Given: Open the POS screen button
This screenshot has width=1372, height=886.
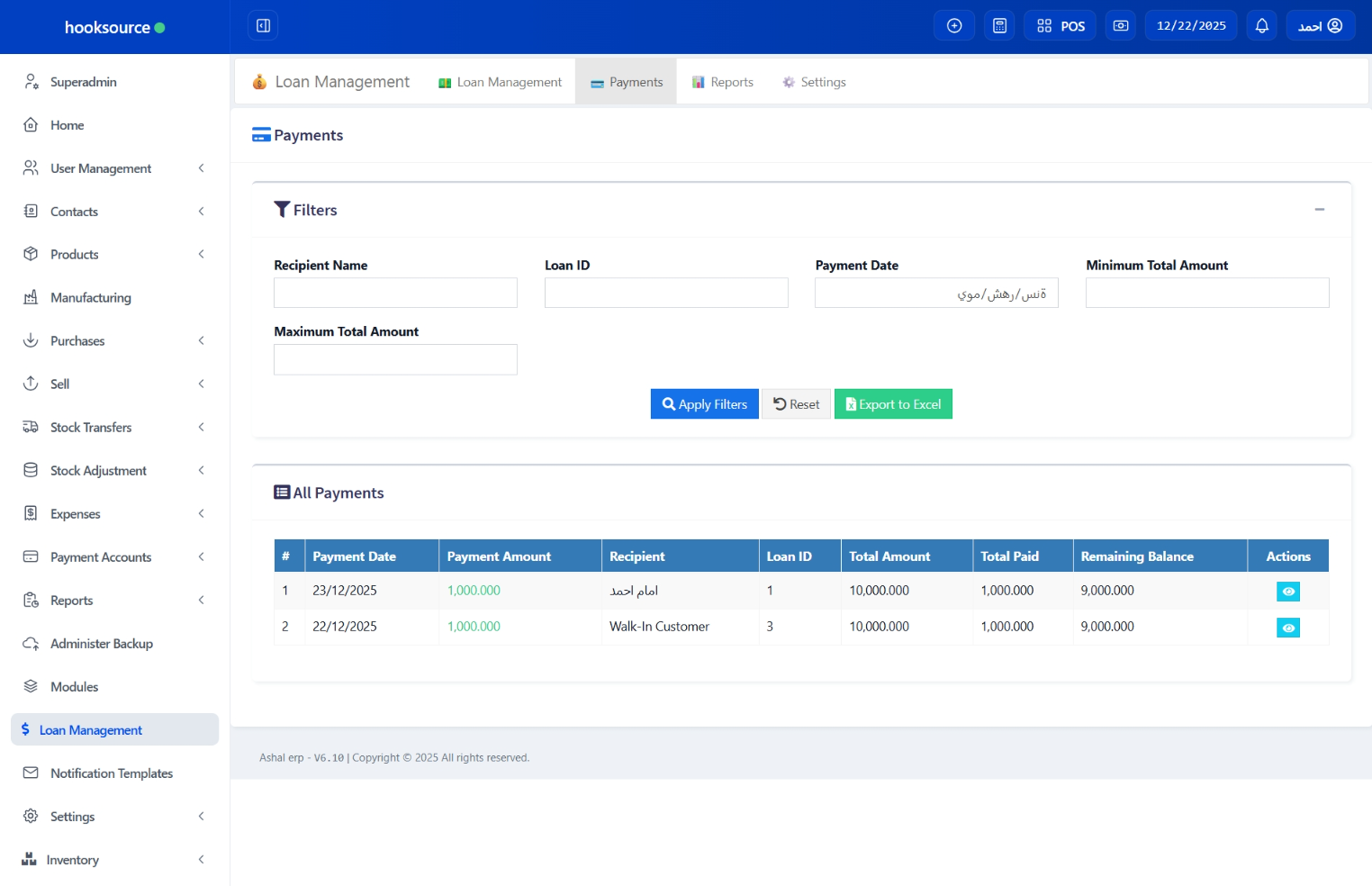Looking at the screenshot, I should point(1060,26).
